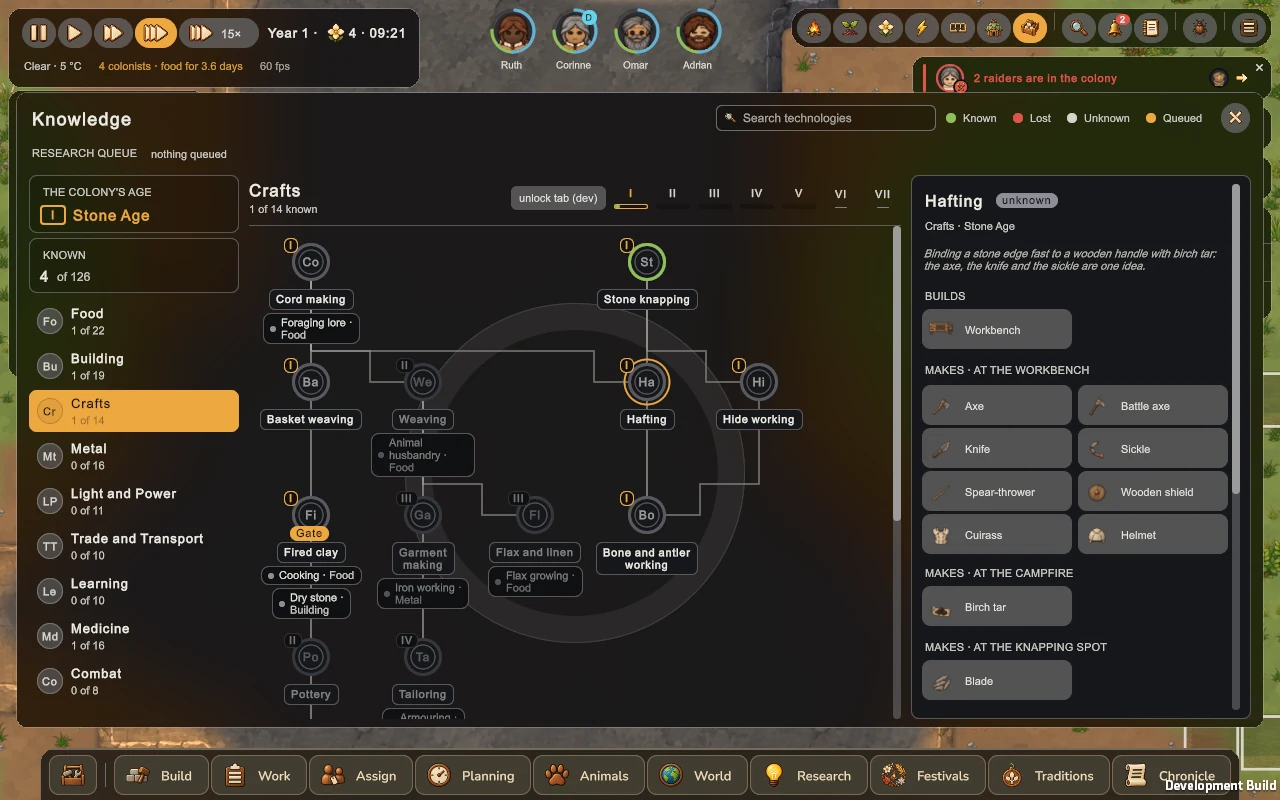Select the Hide working tech node

[758, 382]
